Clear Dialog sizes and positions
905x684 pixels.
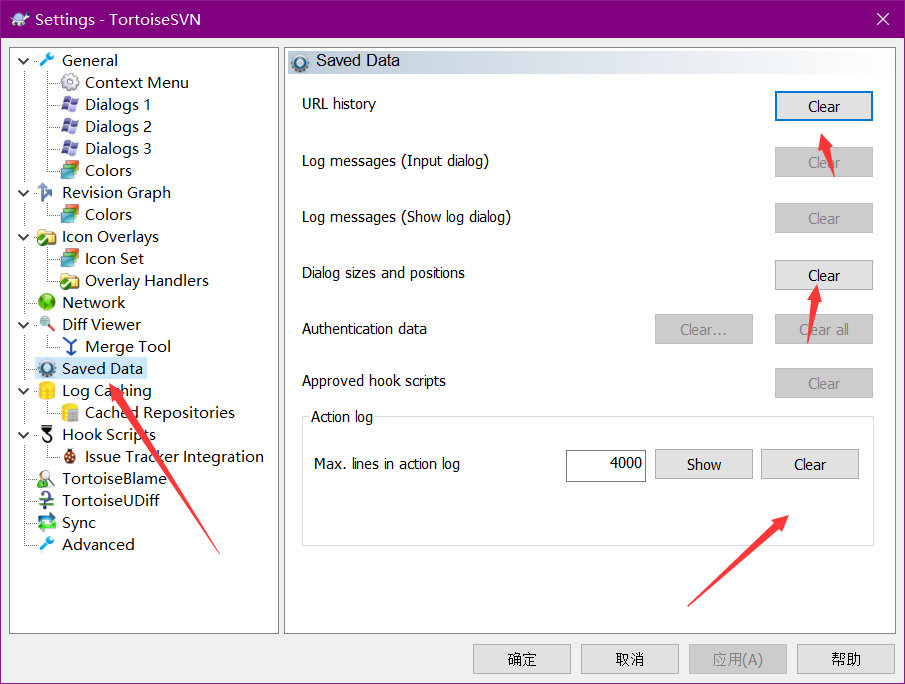[x=824, y=275]
